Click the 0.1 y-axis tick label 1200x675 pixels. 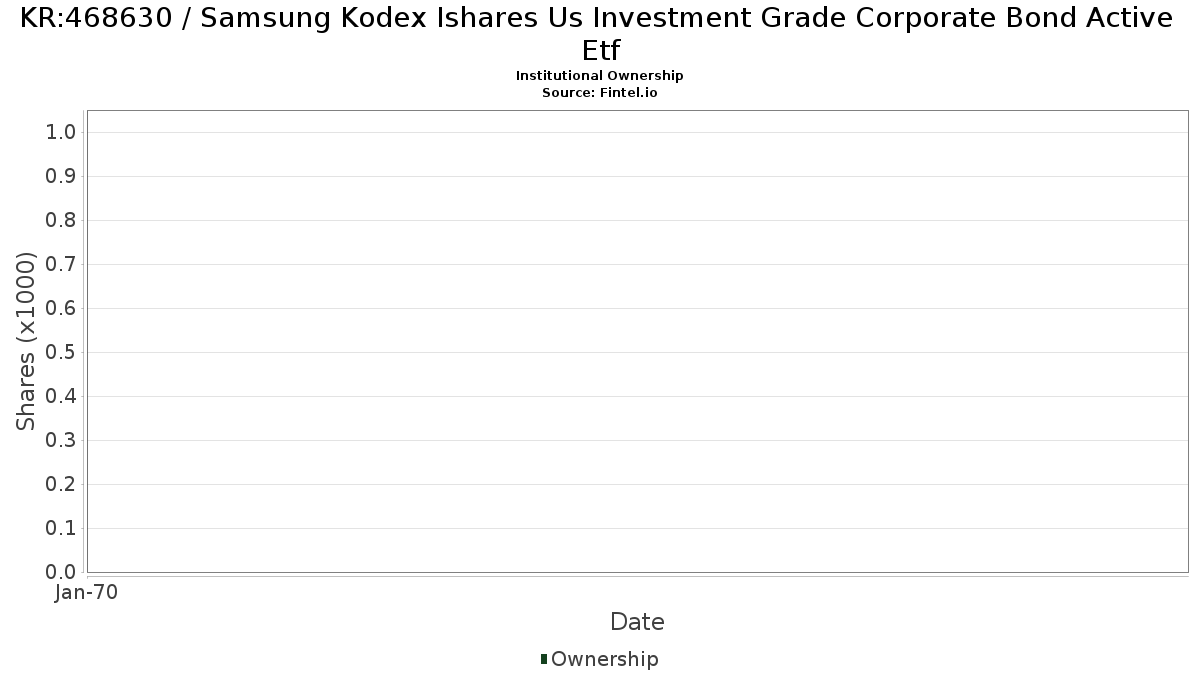(61, 529)
